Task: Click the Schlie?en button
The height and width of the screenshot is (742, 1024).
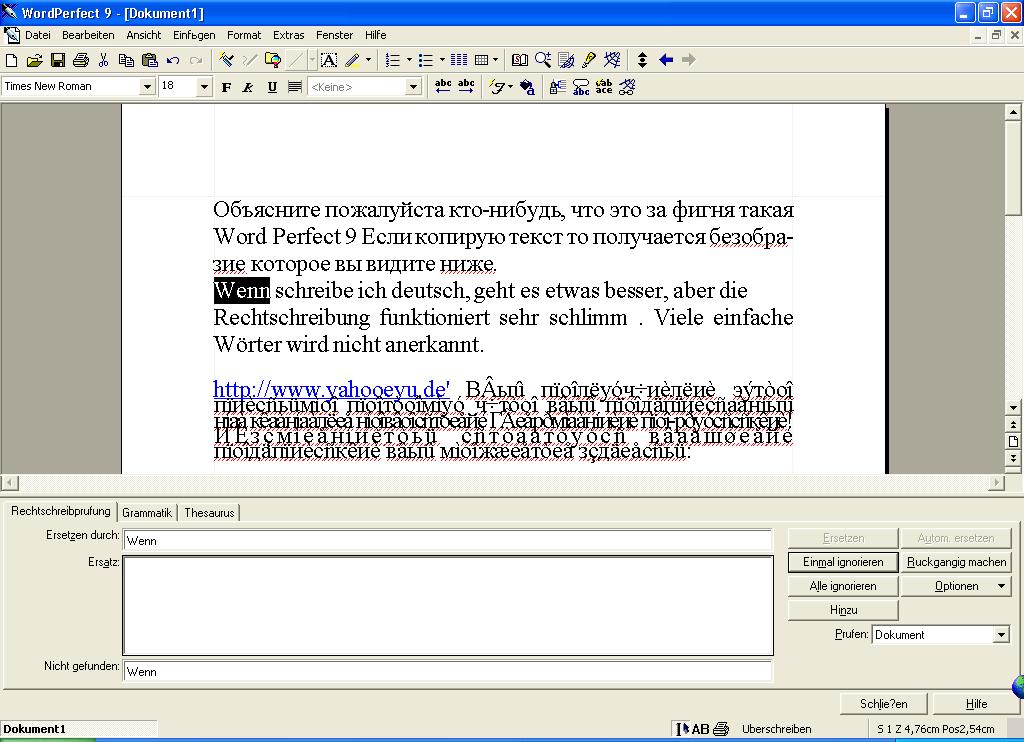Action: pyautogui.click(x=884, y=704)
